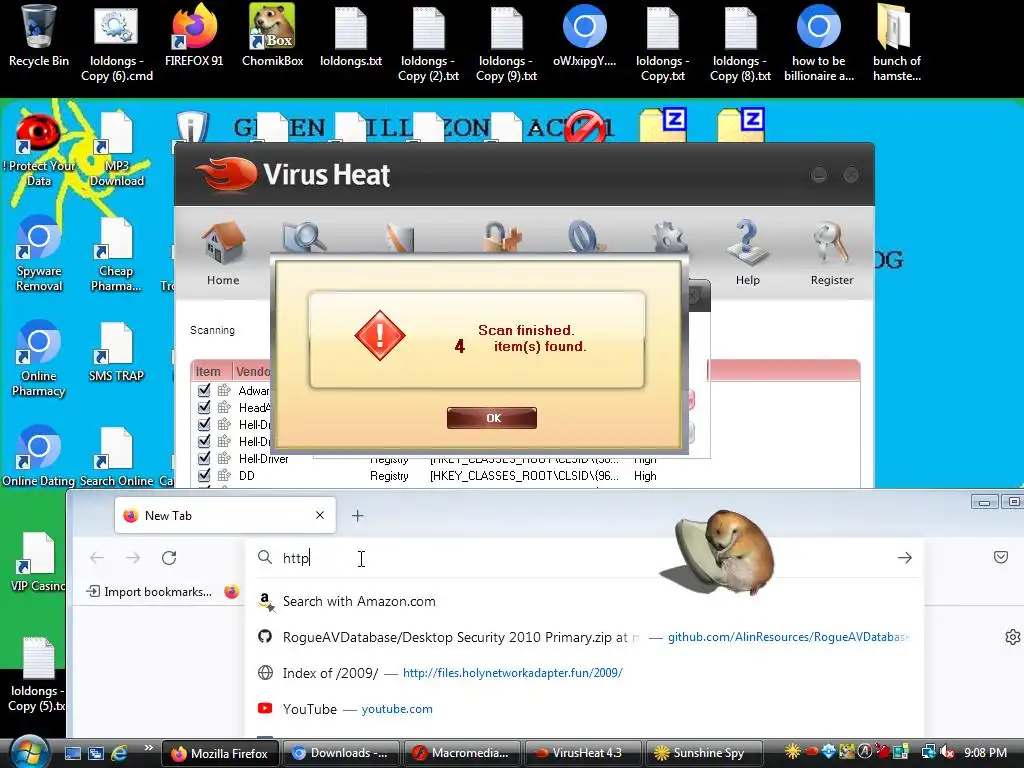Close the New Tab in Firefox
This screenshot has width=1024, height=768.
(320, 515)
